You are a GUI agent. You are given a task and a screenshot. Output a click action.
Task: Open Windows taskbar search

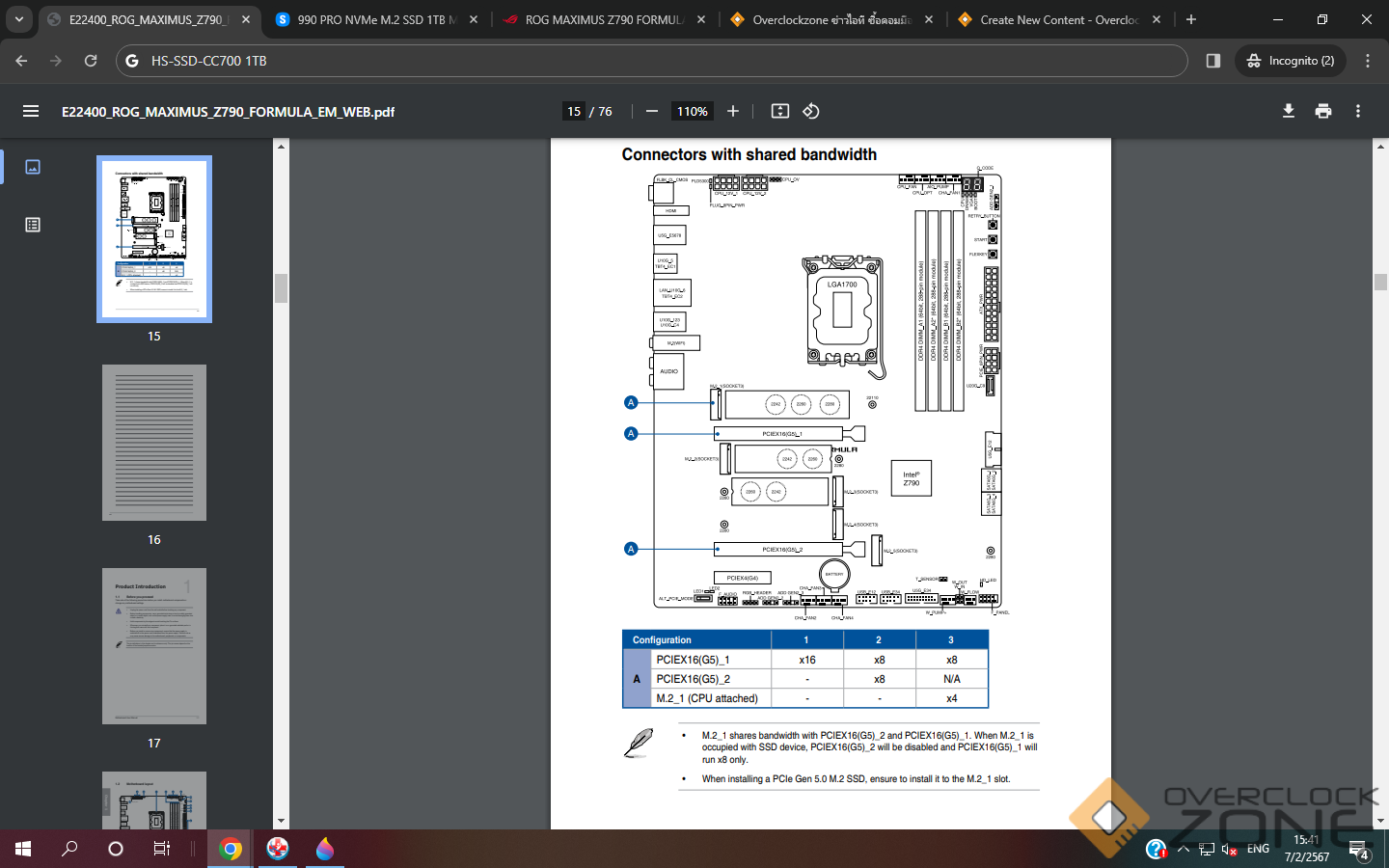[69, 849]
